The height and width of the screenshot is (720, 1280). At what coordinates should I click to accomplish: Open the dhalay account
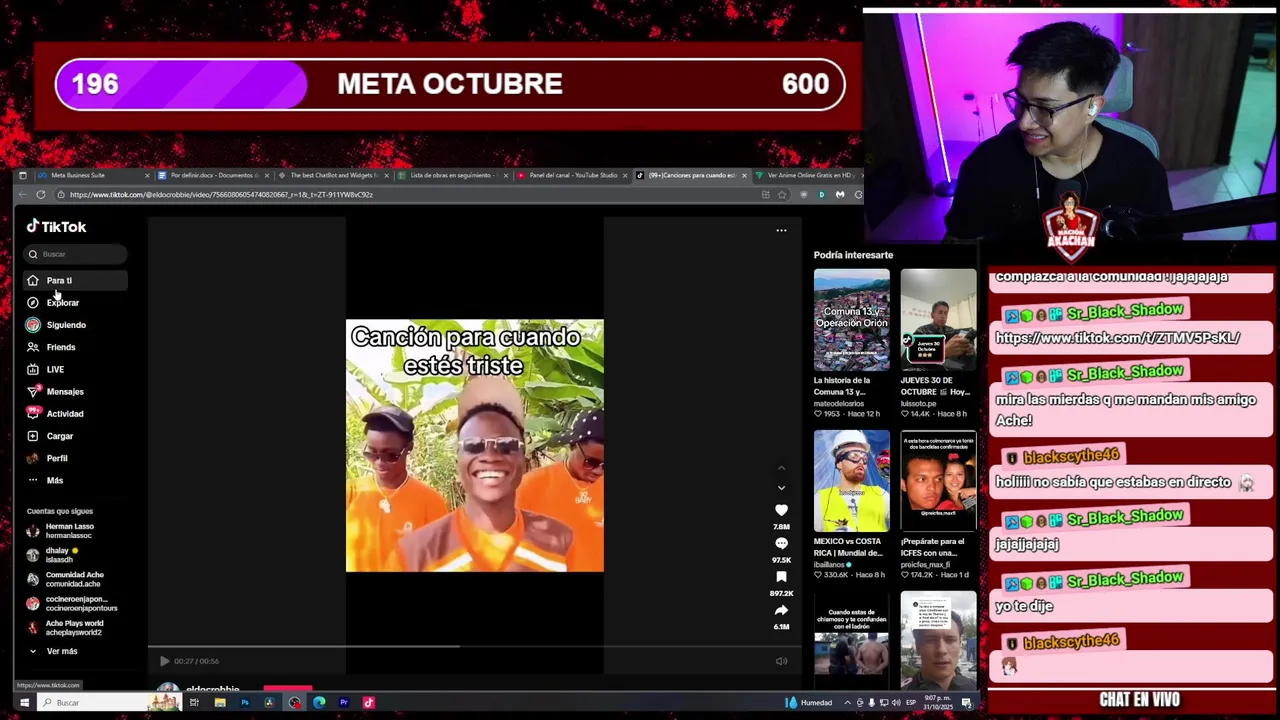[75, 555]
